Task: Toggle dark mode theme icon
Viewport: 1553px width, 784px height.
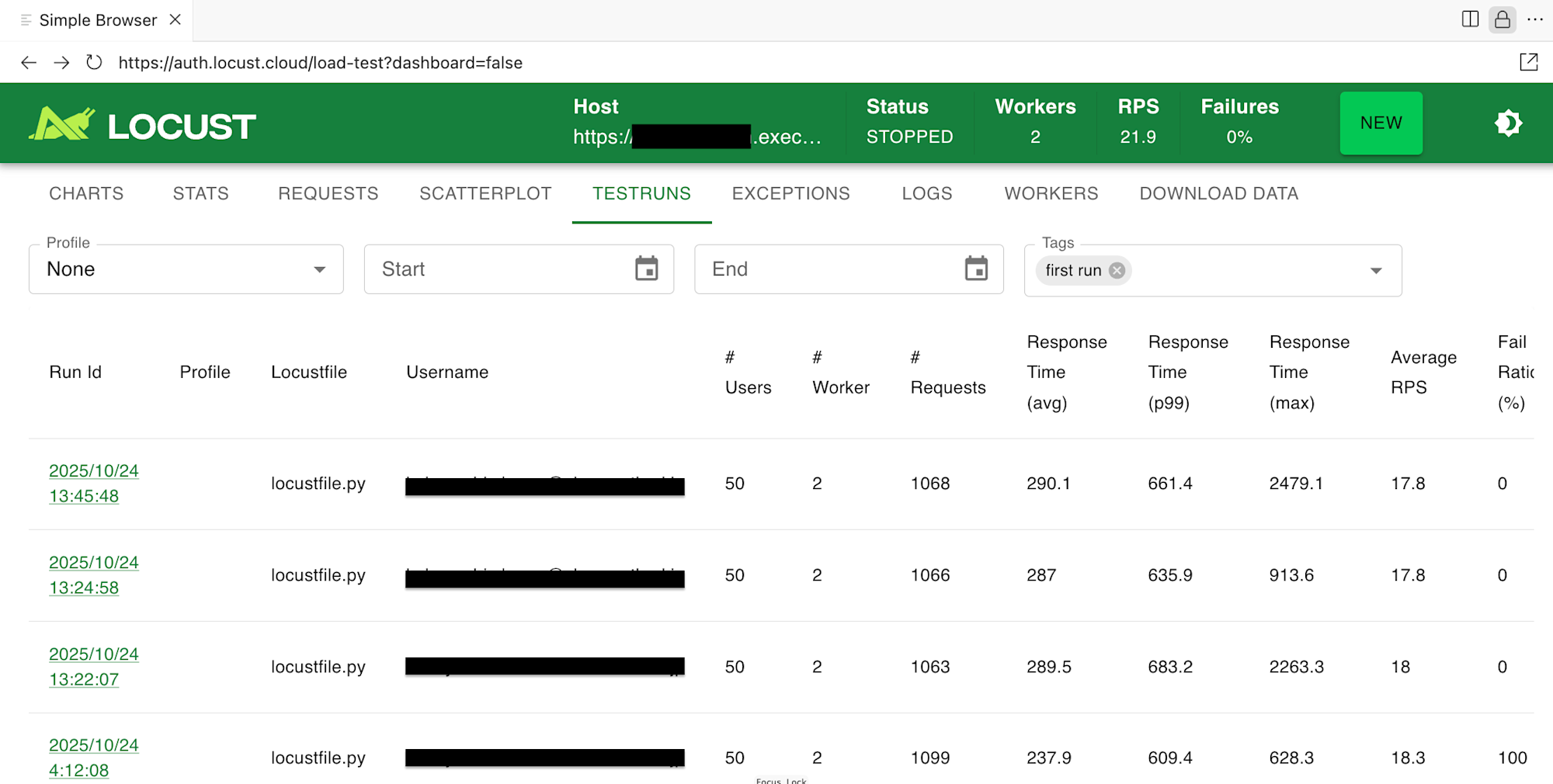Action: [x=1508, y=123]
